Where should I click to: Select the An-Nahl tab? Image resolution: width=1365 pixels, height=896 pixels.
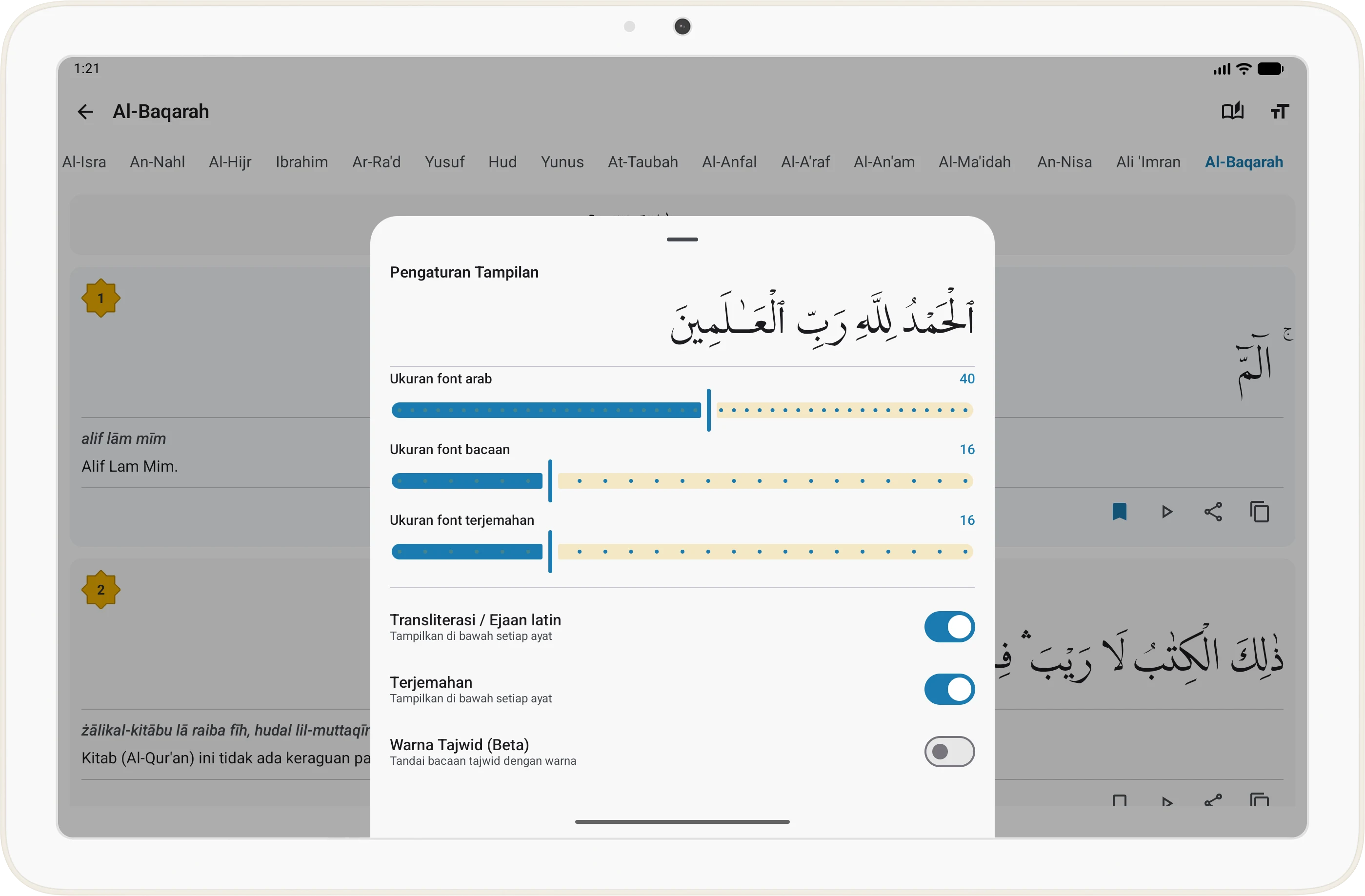157,162
